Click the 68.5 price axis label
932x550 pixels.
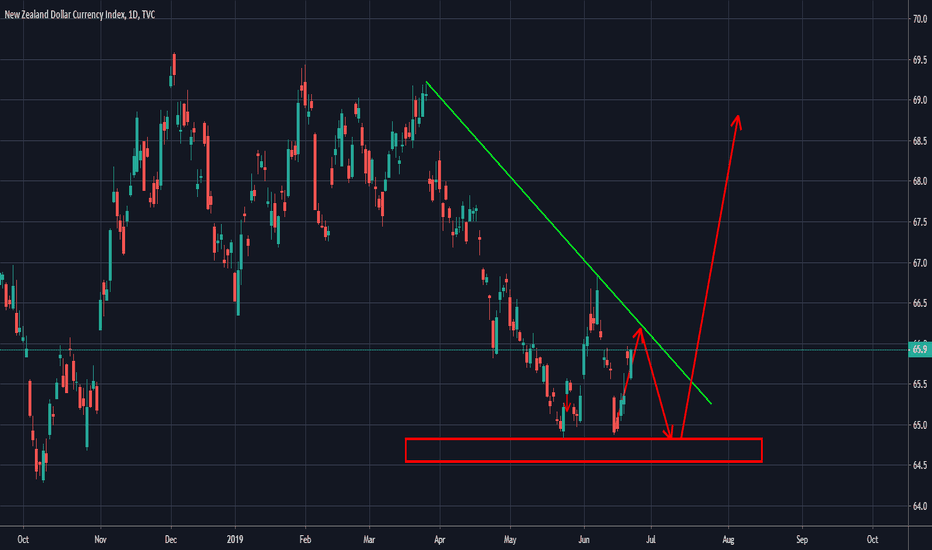[x=920, y=141]
